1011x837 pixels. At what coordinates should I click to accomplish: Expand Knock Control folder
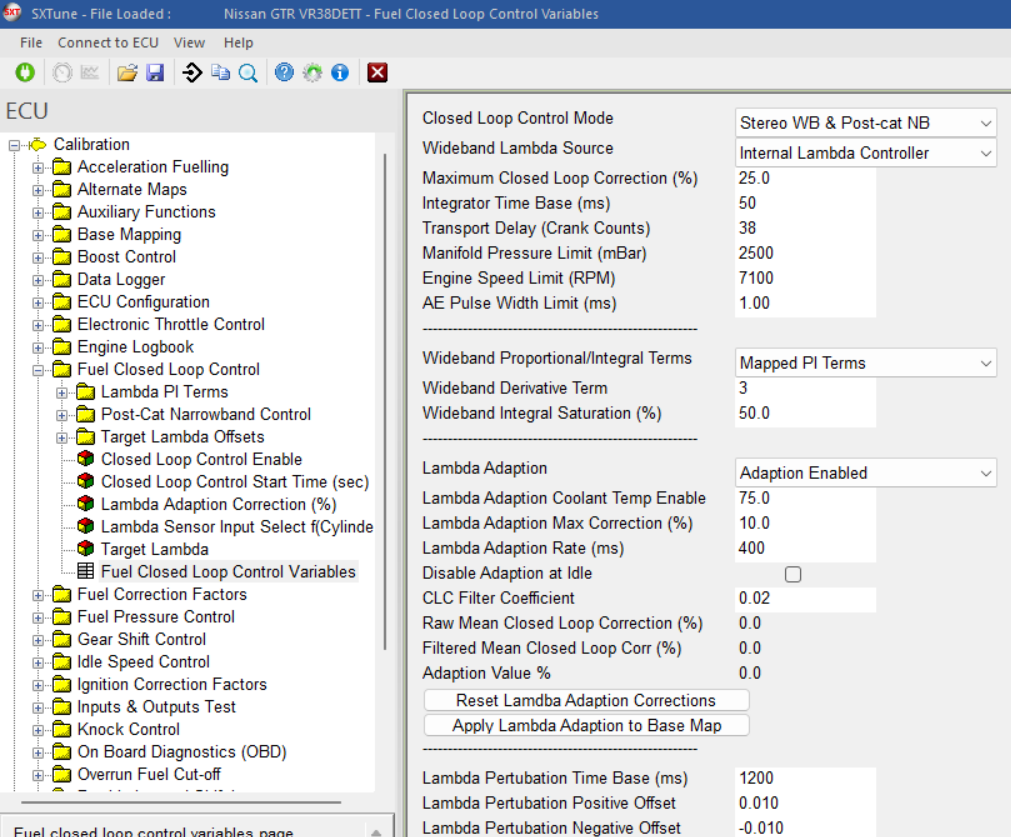[x=38, y=731]
